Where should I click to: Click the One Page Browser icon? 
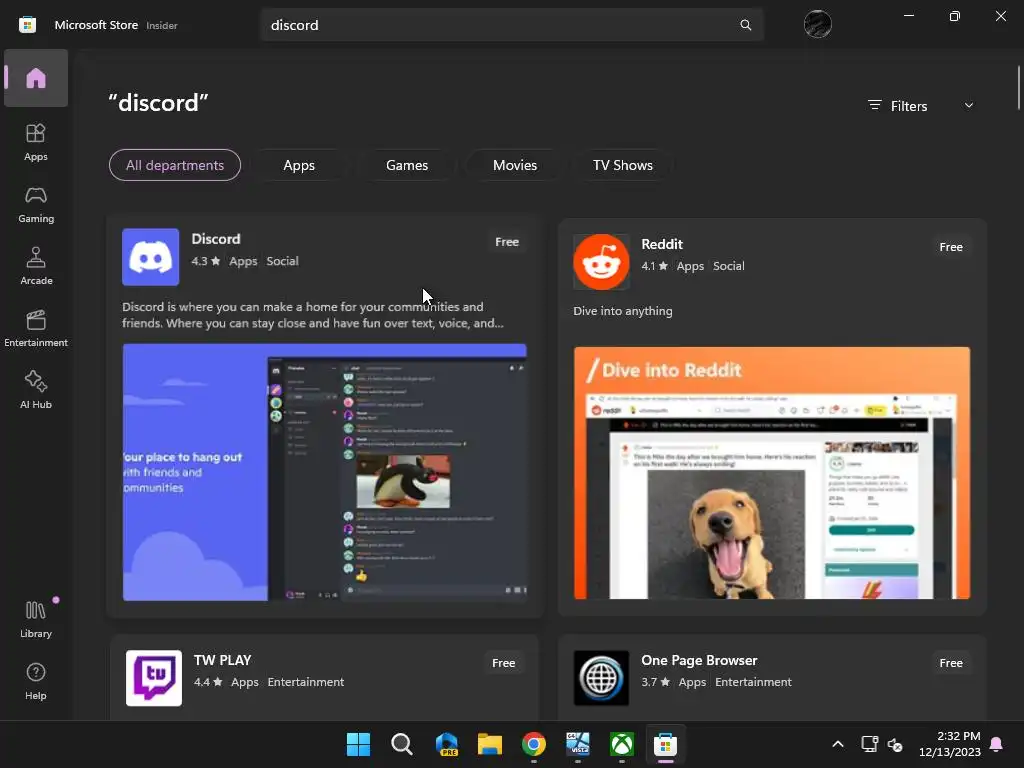coord(601,678)
